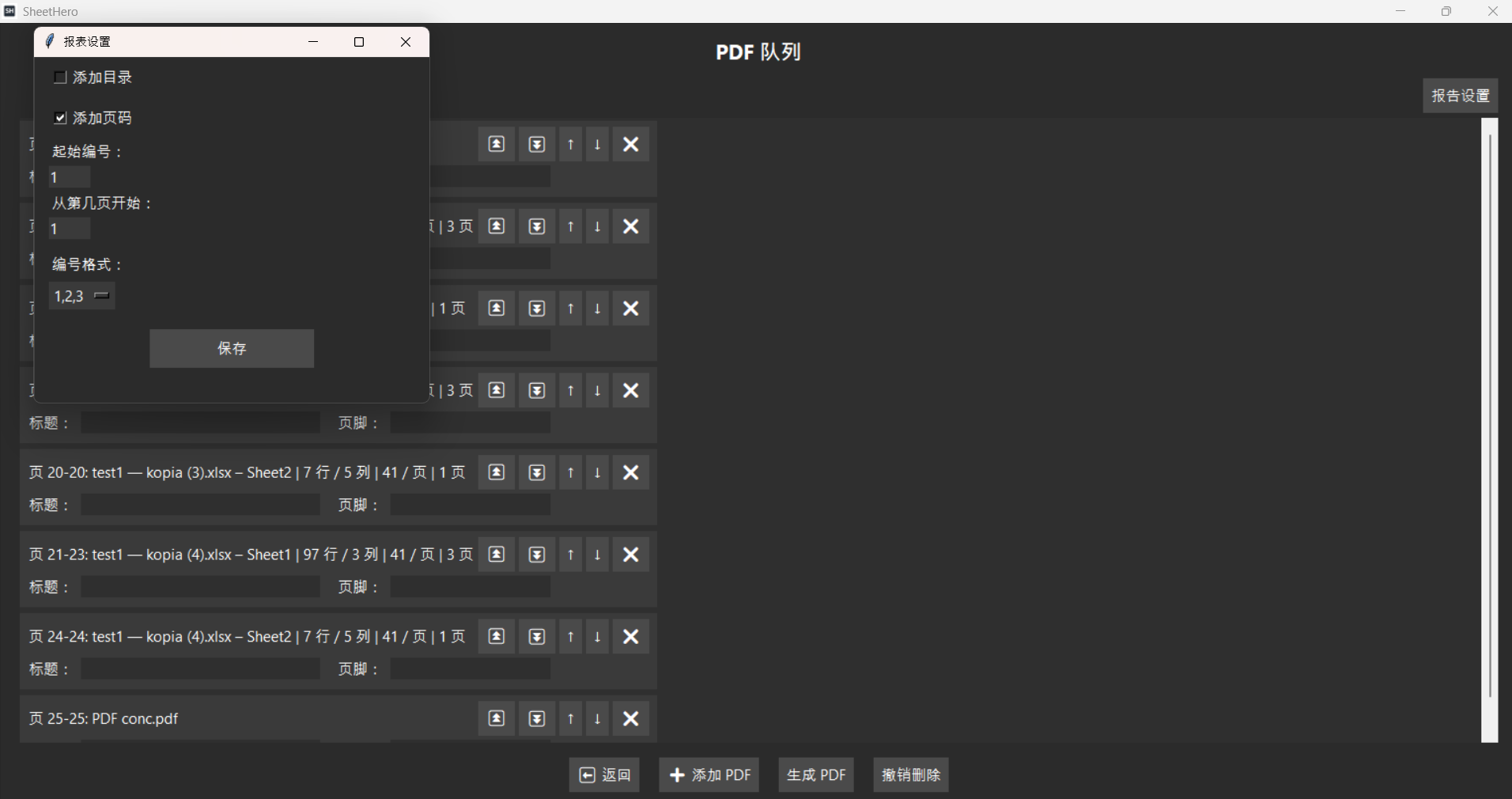This screenshot has height=799, width=1512.
Task: Click the 生成 PDF button
Action: 816,775
